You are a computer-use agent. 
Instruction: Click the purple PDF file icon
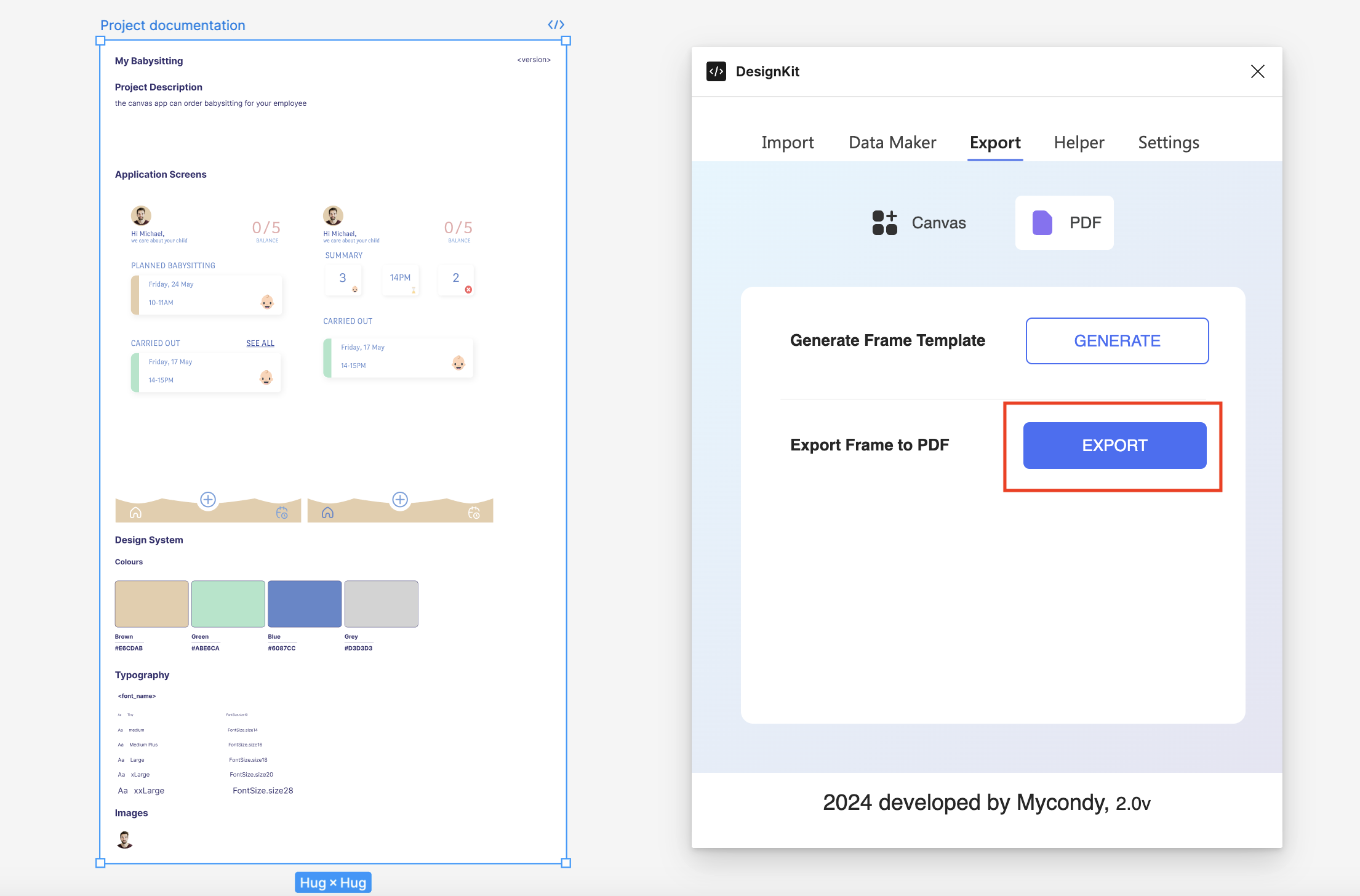pyautogui.click(x=1042, y=223)
